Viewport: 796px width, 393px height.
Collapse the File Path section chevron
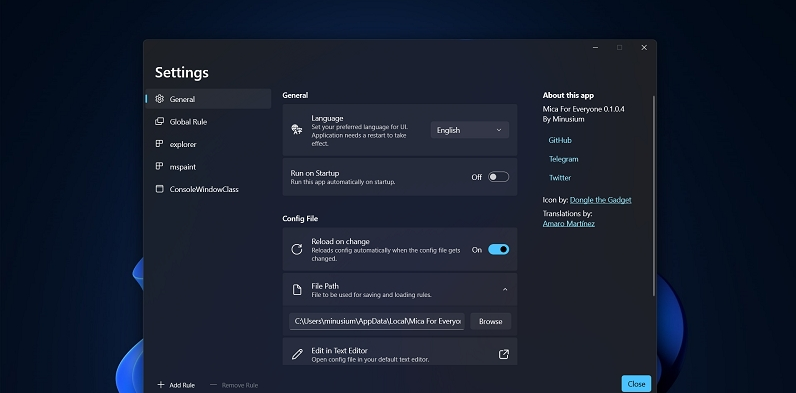tap(505, 289)
